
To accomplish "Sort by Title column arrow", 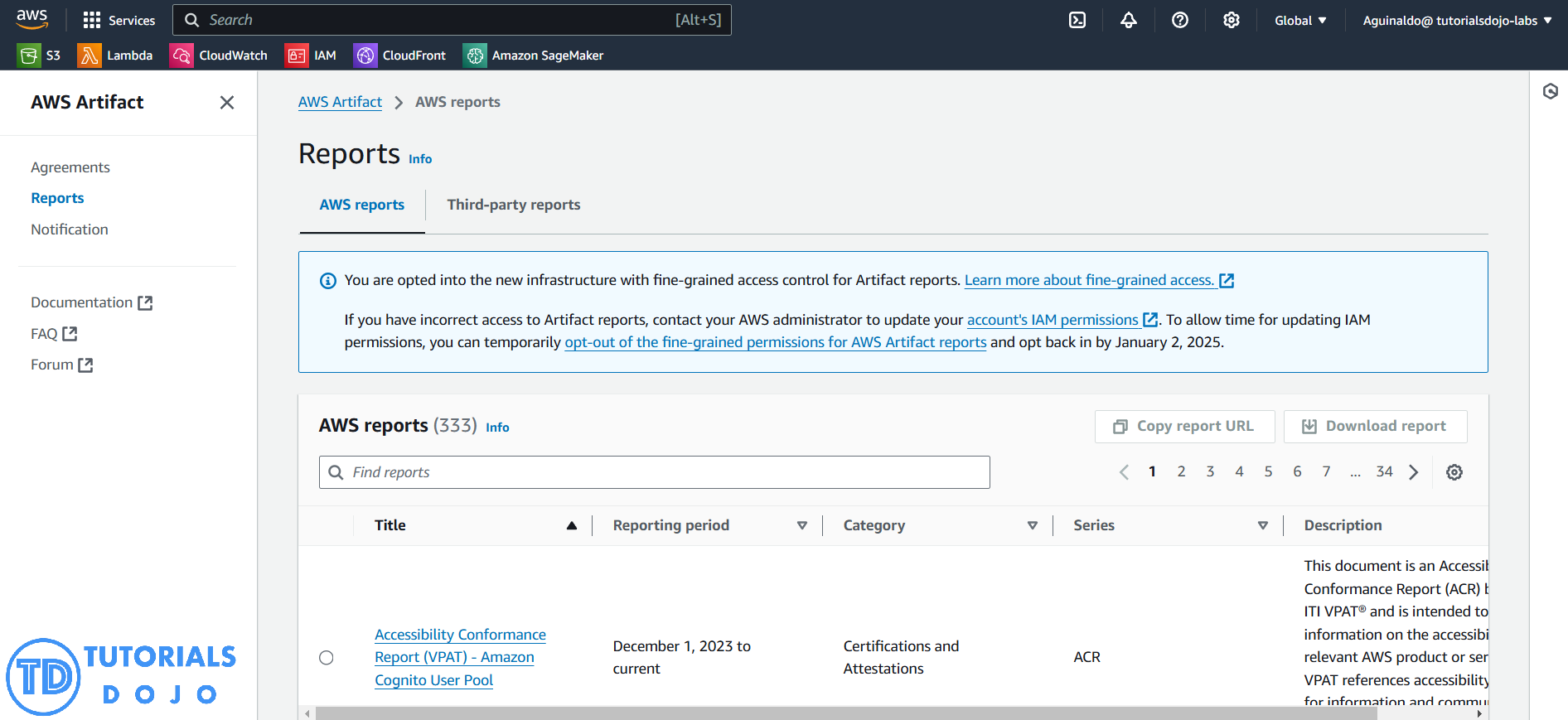I will 571,525.
